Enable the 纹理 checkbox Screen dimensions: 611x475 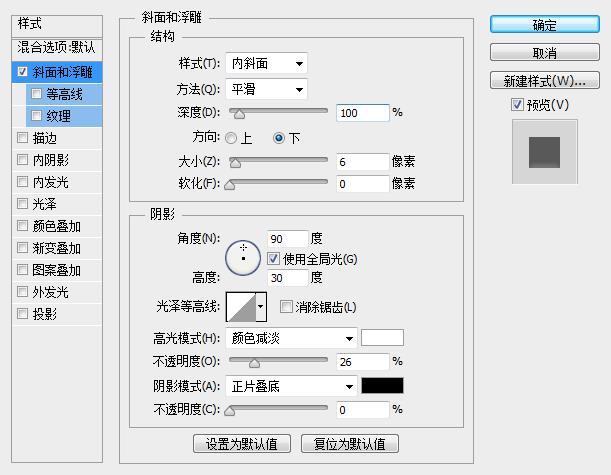36,115
